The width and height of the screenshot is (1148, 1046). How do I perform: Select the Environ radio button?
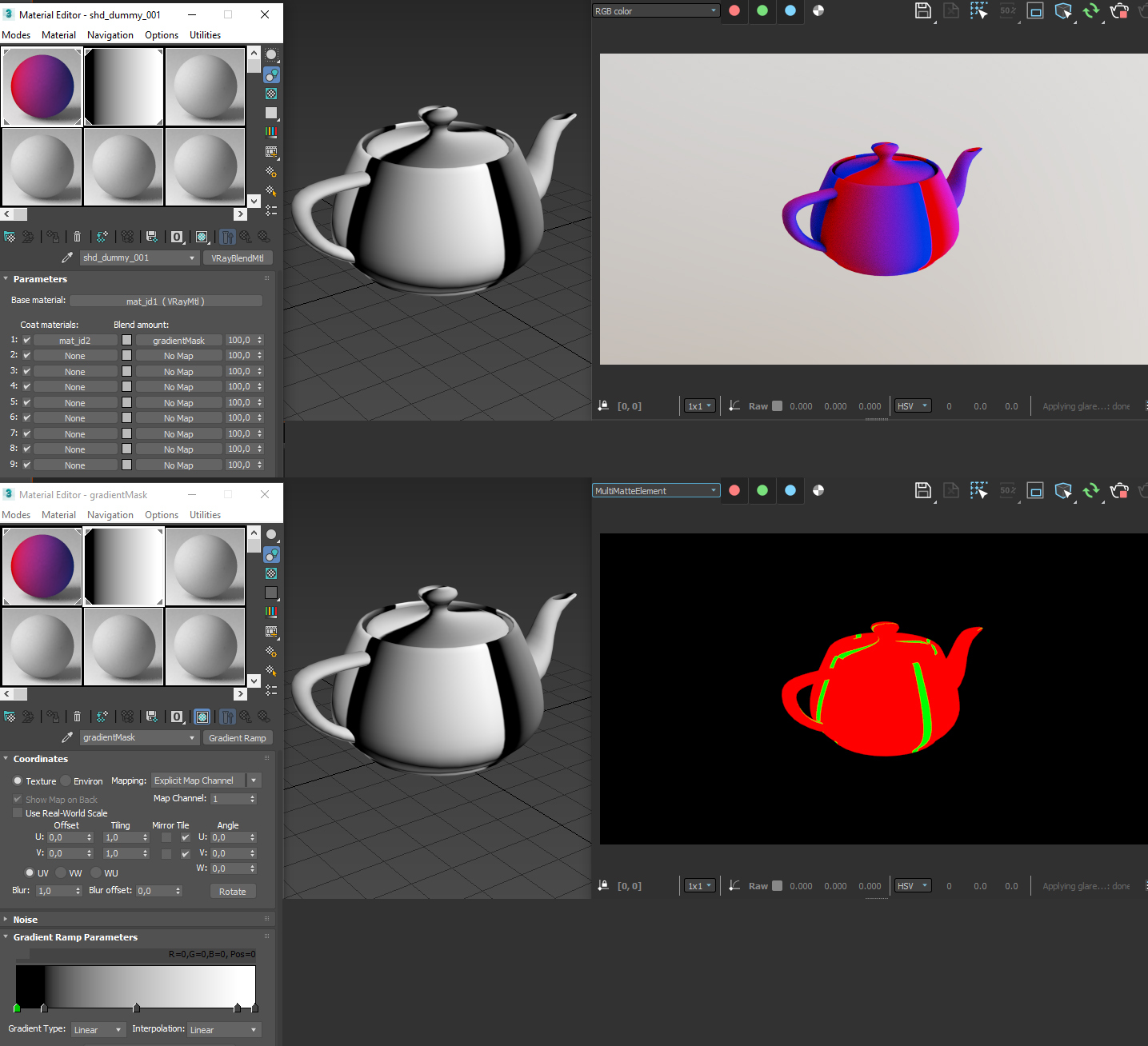[x=66, y=781]
